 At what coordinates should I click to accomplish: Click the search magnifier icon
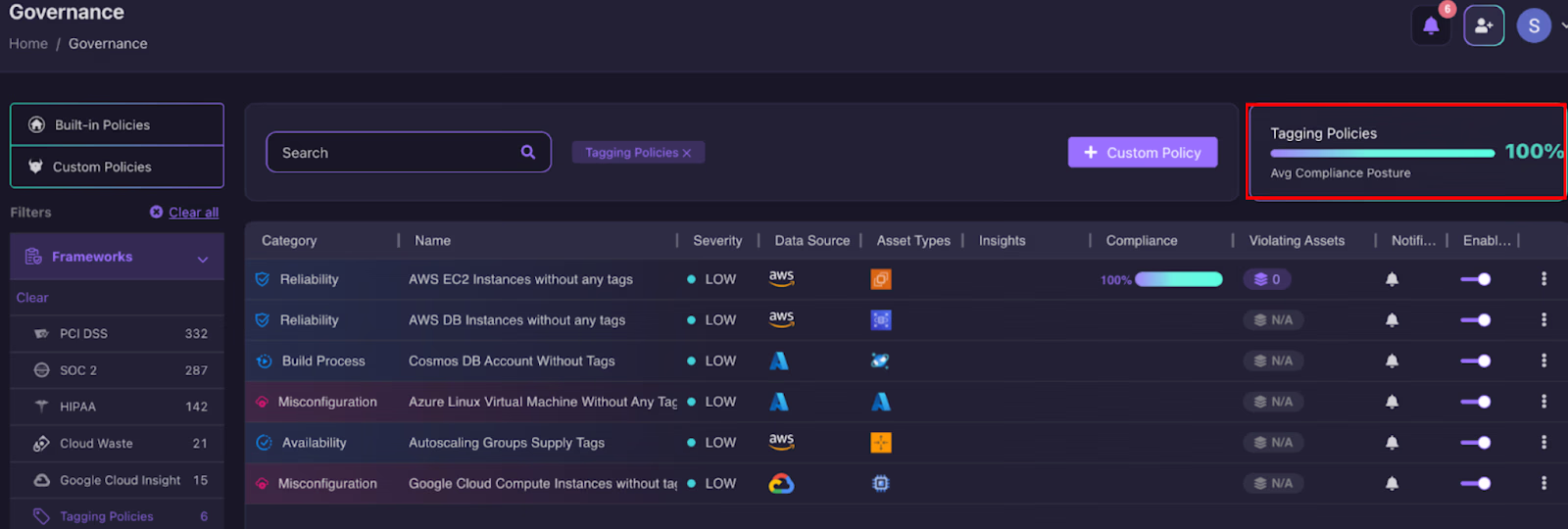pos(528,152)
